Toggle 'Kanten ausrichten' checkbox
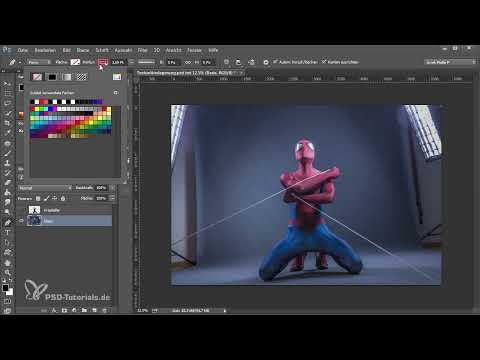The image size is (480, 360). [x=324, y=62]
